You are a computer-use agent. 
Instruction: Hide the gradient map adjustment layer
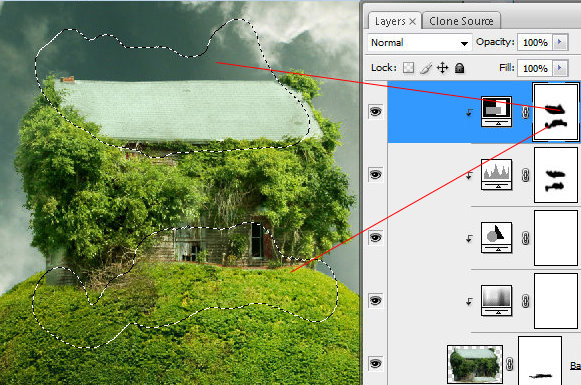[x=375, y=300]
